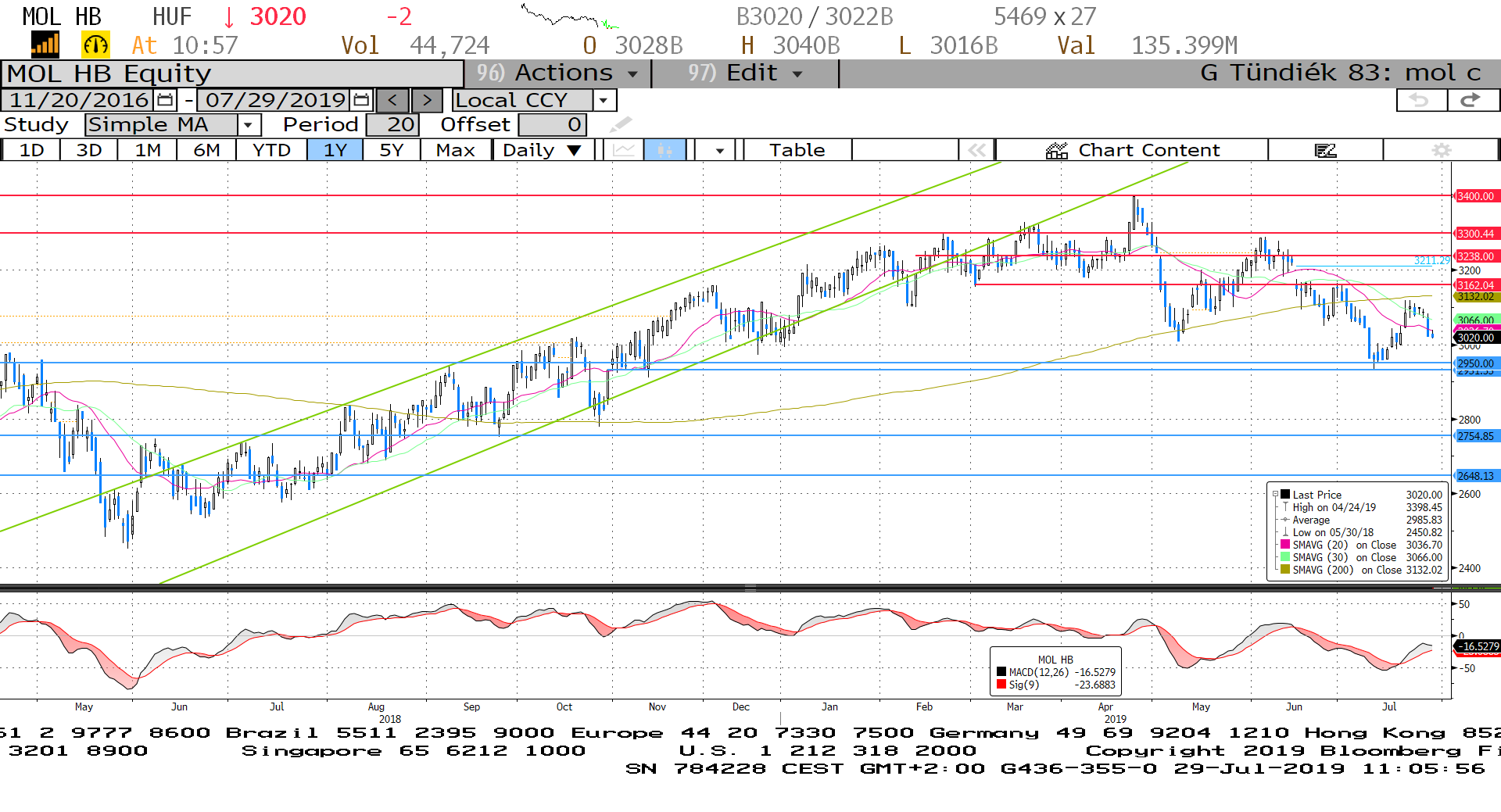This screenshot has height=812, width=1501.
Task: Click the -16.5279 MACD axis value label
Action: point(1478,646)
